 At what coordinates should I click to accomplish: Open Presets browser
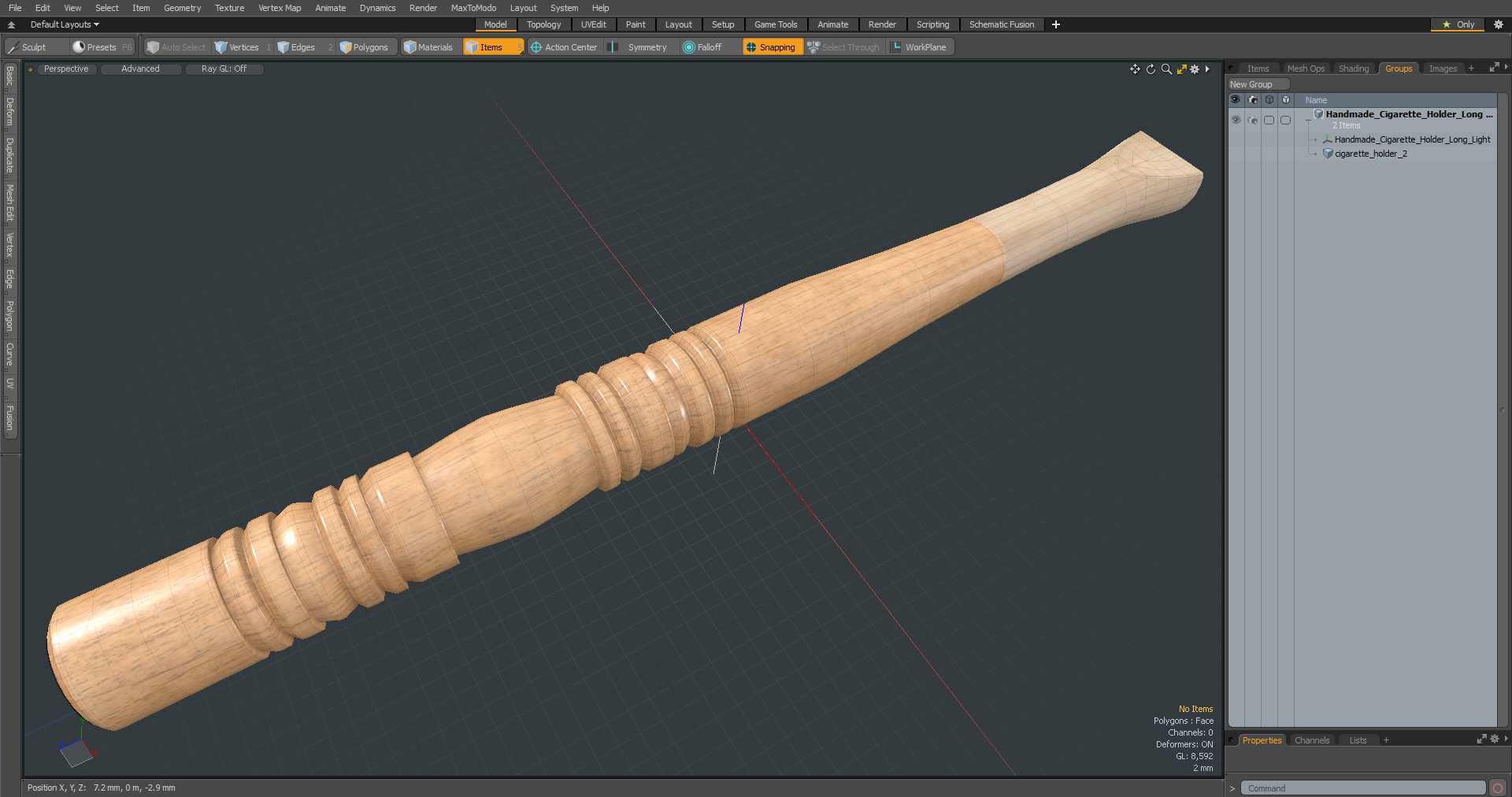102,47
